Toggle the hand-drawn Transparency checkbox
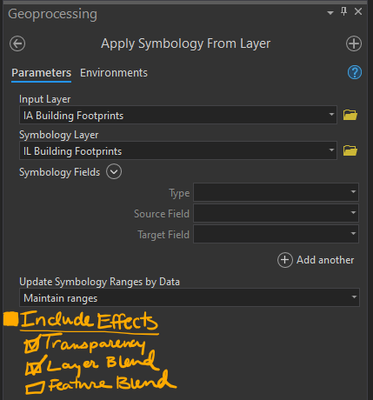The width and height of the screenshot is (373, 400). (33, 345)
